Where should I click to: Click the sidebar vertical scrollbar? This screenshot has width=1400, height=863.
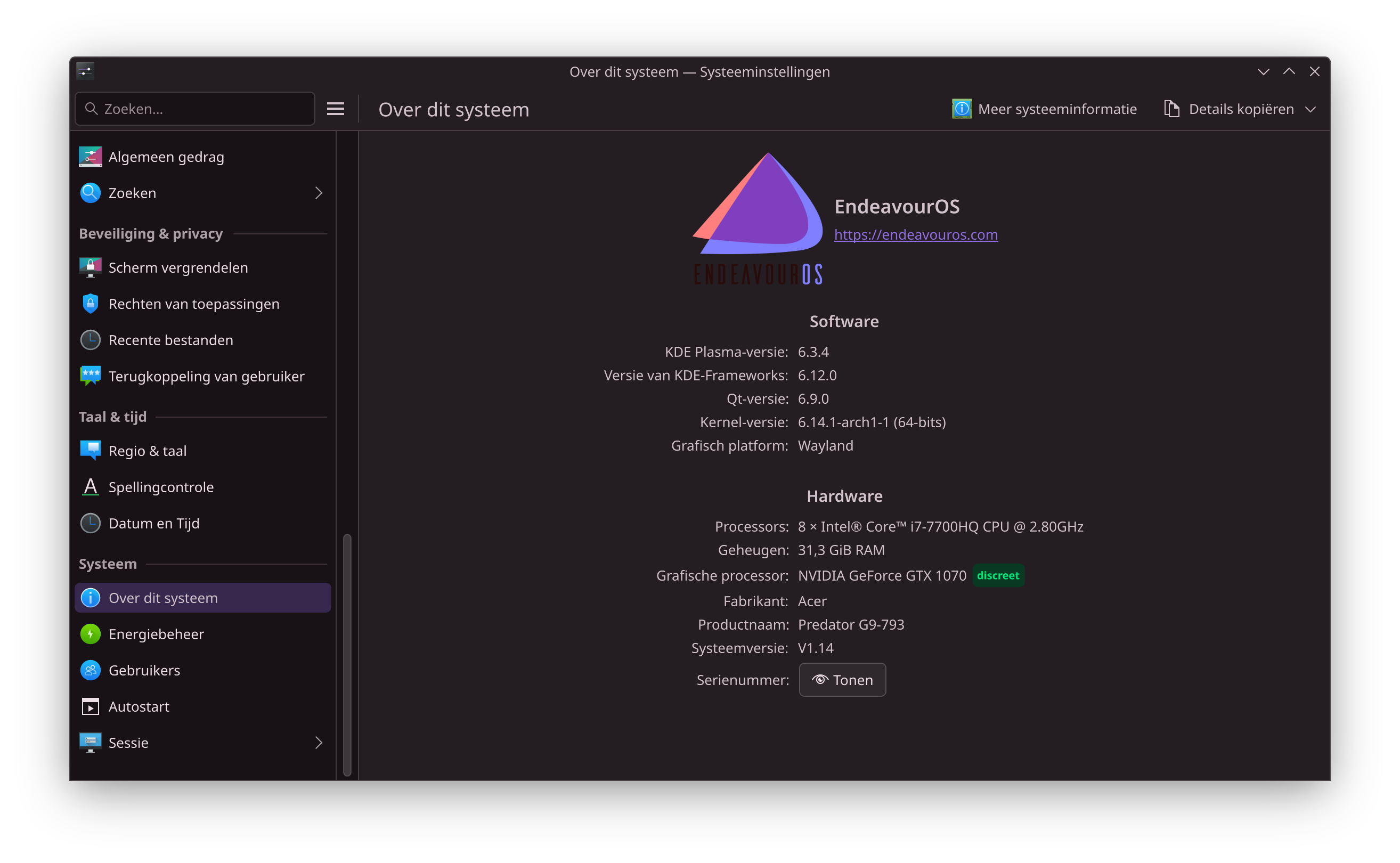pos(347,655)
